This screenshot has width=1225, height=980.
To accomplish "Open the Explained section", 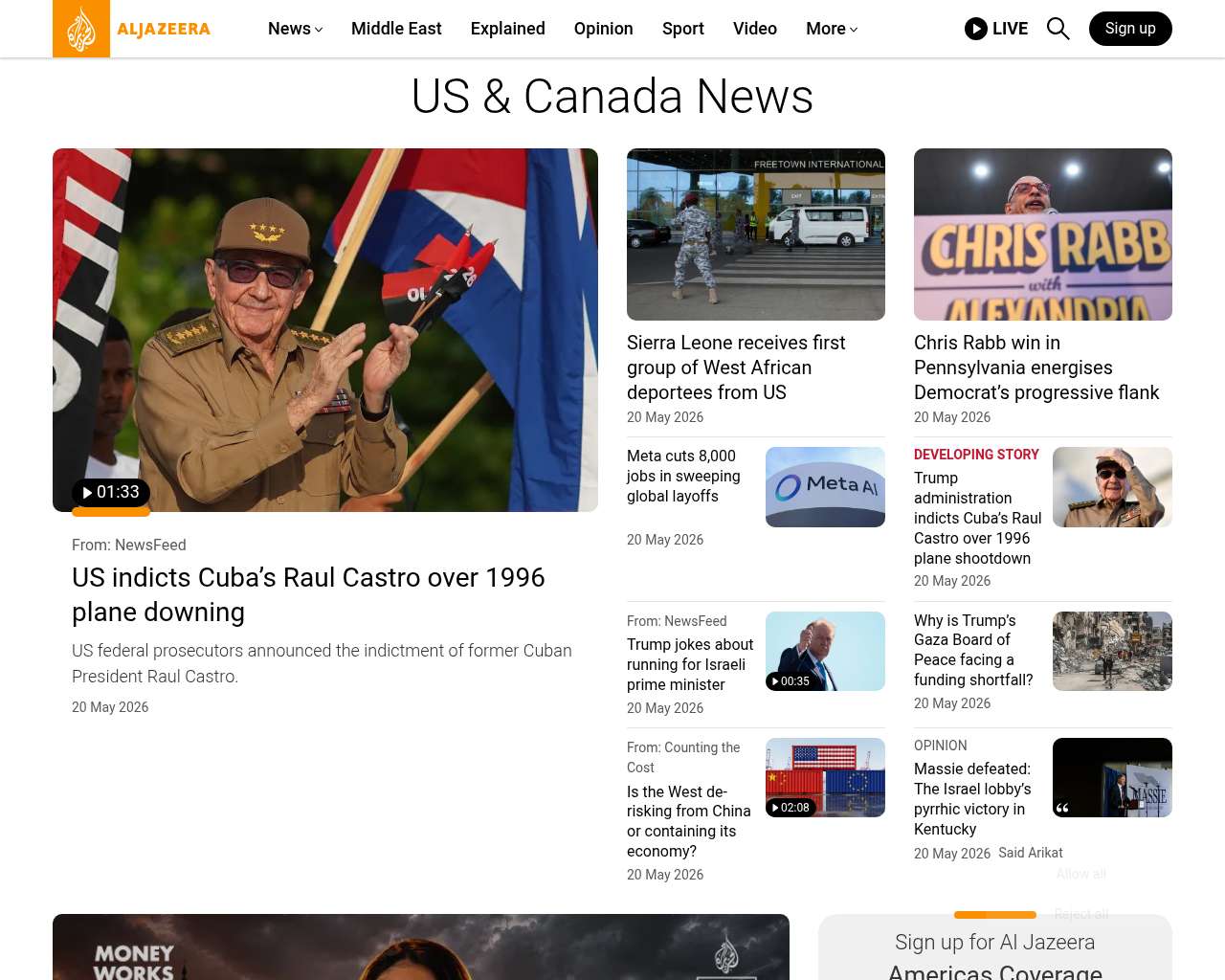I will point(507,29).
